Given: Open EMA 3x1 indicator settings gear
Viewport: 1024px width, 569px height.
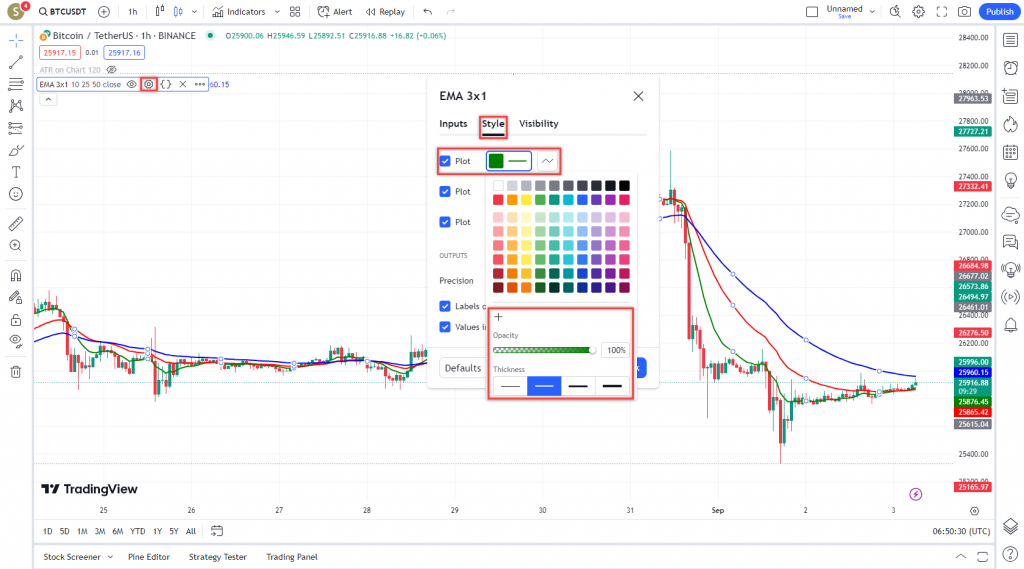Looking at the screenshot, I should coord(149,84).
